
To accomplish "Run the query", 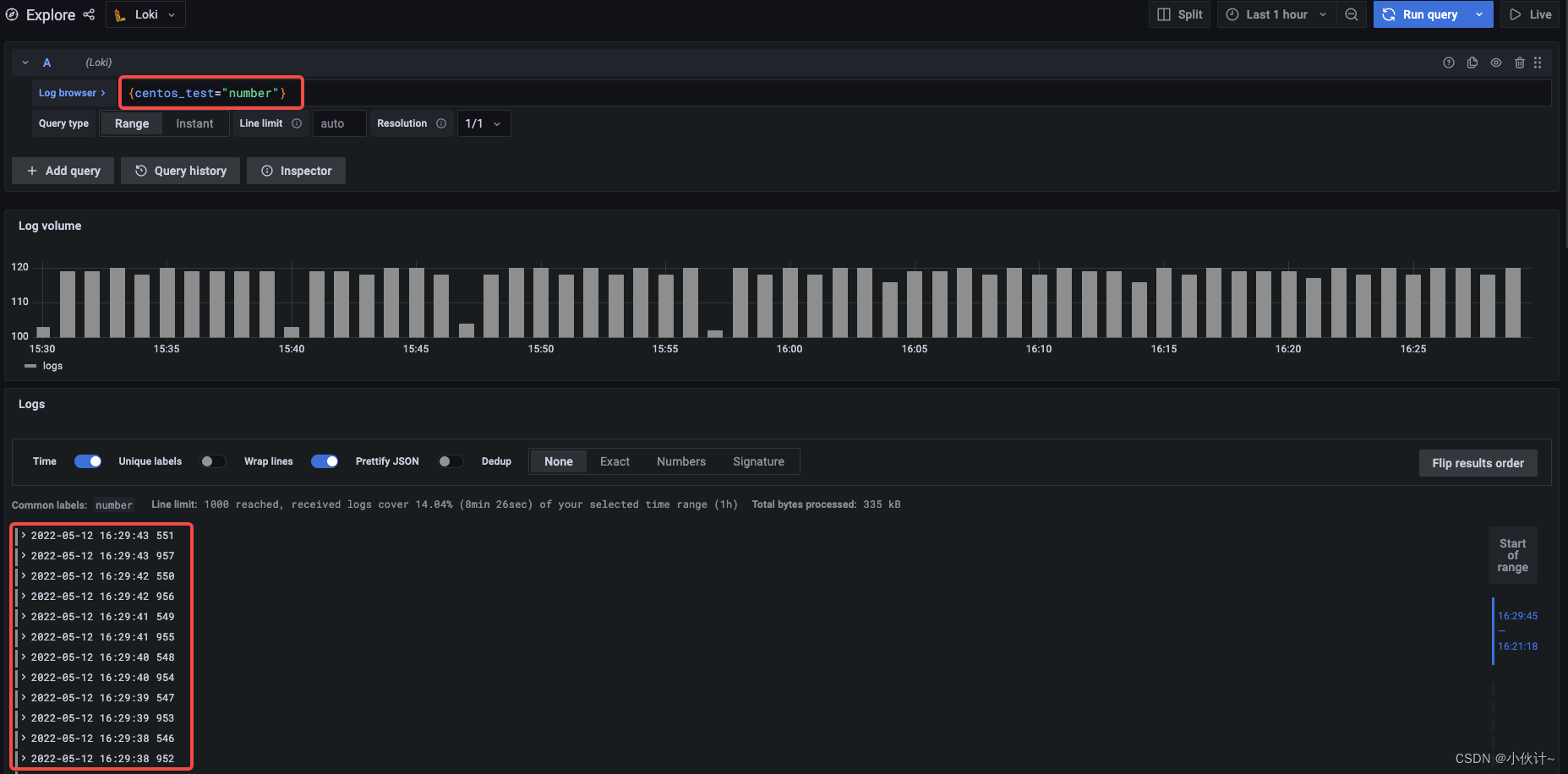I will pyautogui.click(x=1420, y=14).
